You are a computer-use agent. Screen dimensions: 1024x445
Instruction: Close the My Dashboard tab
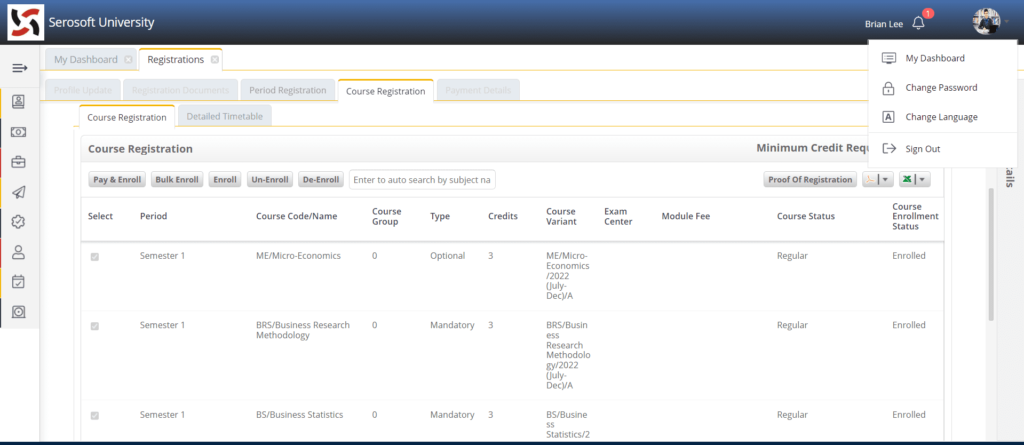128,59
